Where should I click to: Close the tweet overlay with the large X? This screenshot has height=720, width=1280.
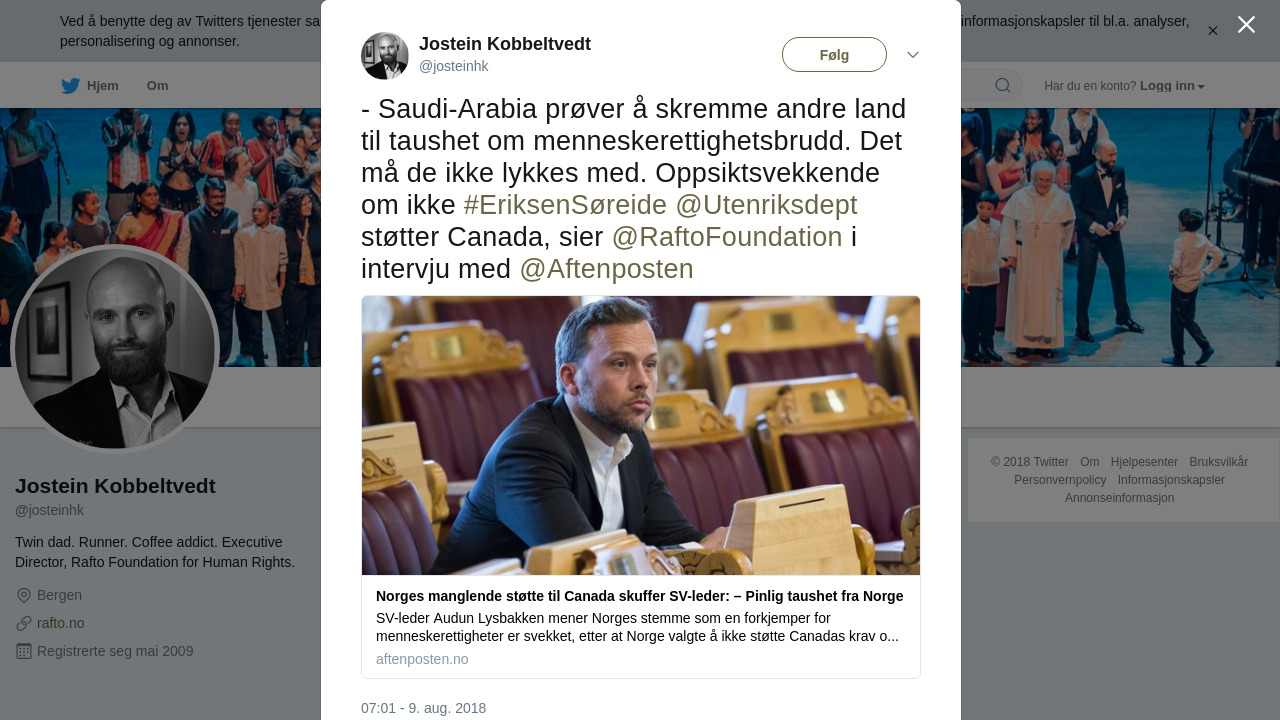(1246, 25)
